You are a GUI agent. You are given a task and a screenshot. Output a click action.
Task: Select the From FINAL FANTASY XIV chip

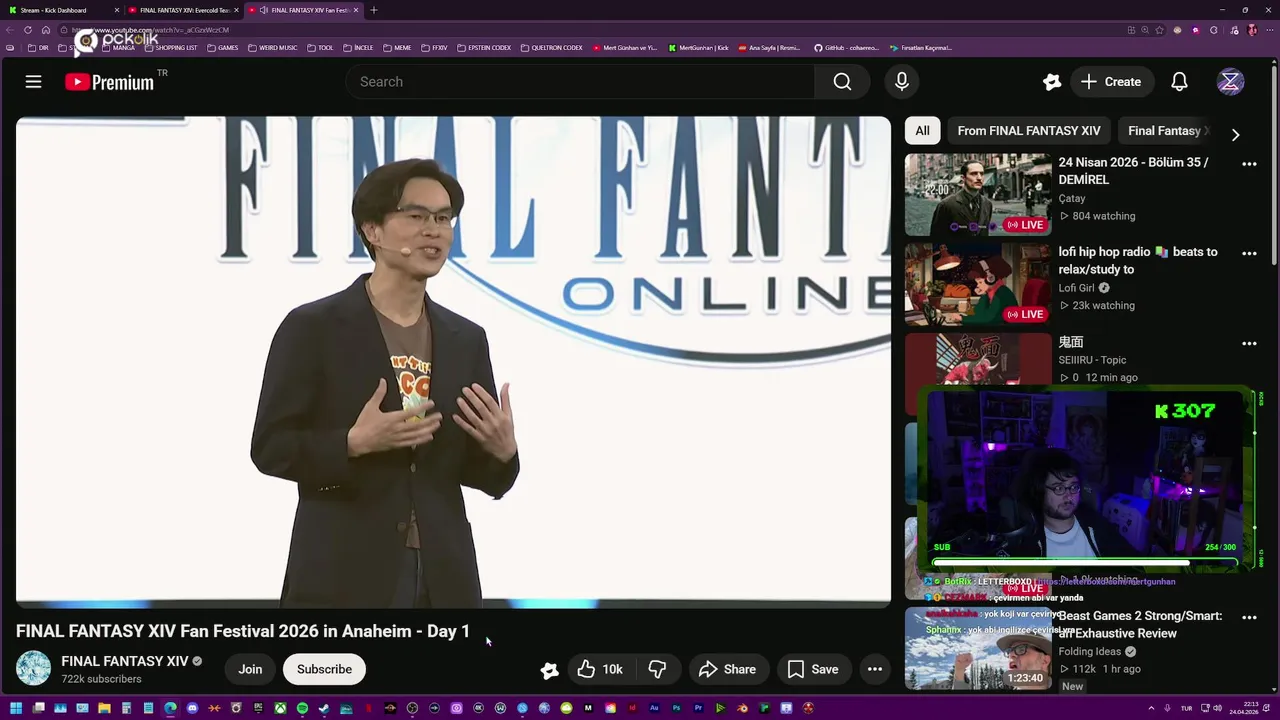coord(1029,131)
